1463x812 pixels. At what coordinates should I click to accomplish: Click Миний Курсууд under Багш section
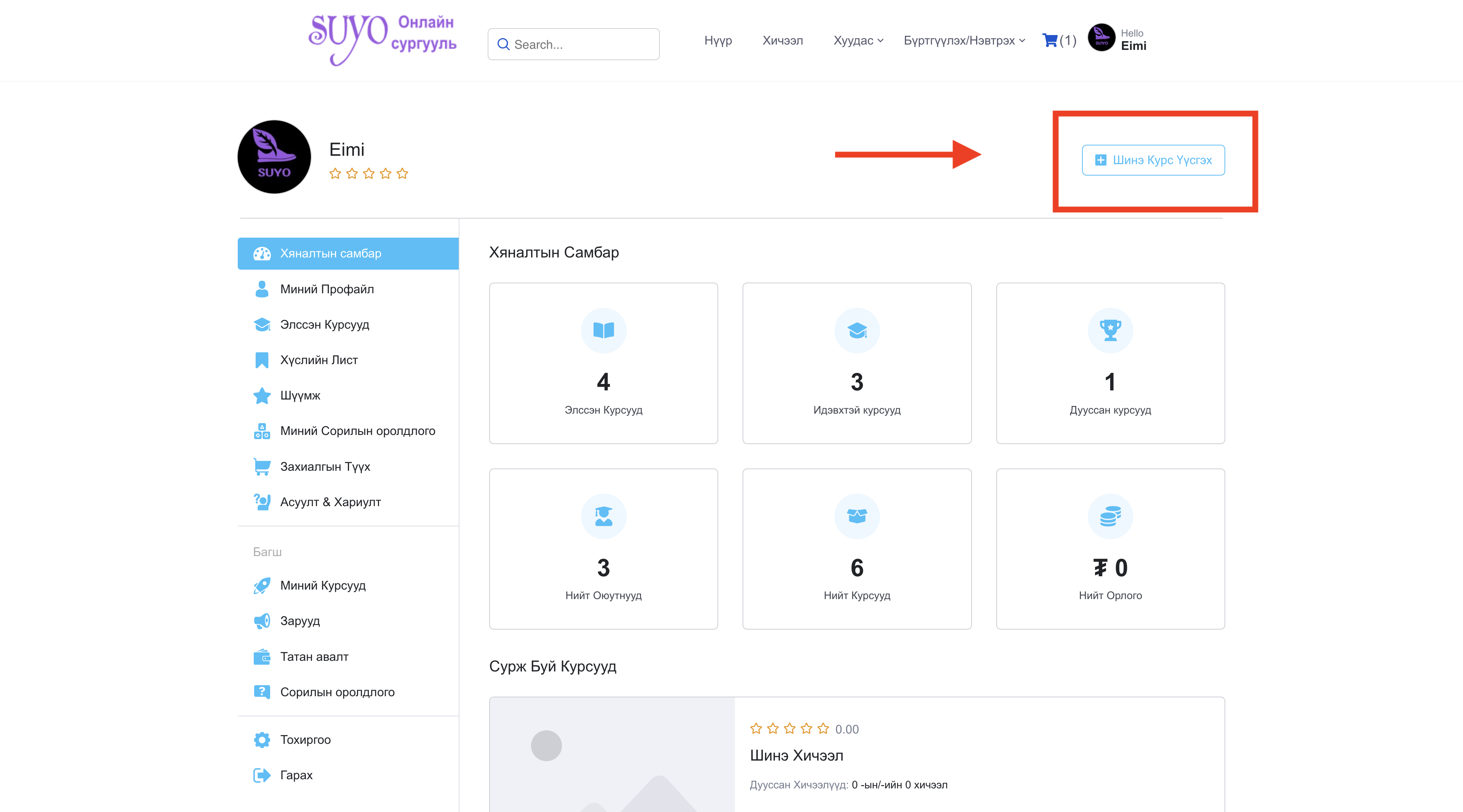tap(323, 585)
